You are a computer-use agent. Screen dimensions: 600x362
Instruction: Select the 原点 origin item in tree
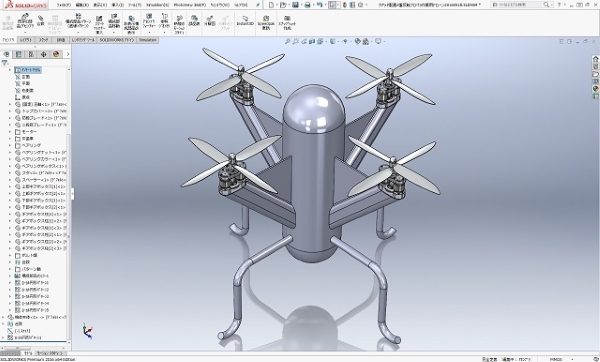pos(26,97)
